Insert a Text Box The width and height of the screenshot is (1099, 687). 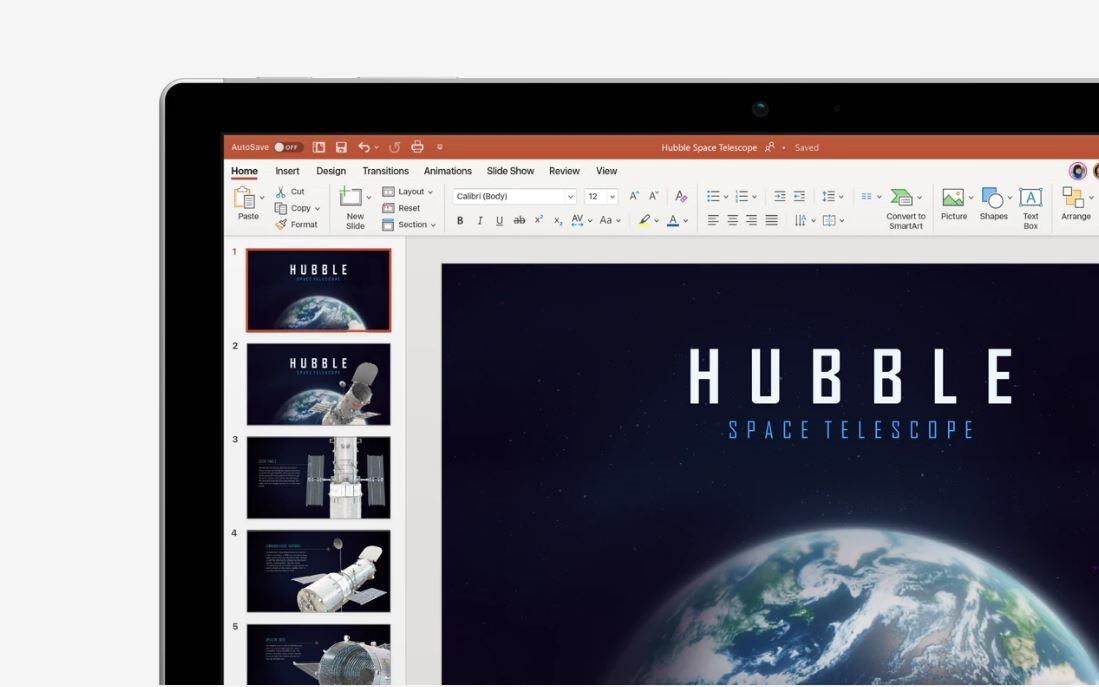(x=1030, y=205)
